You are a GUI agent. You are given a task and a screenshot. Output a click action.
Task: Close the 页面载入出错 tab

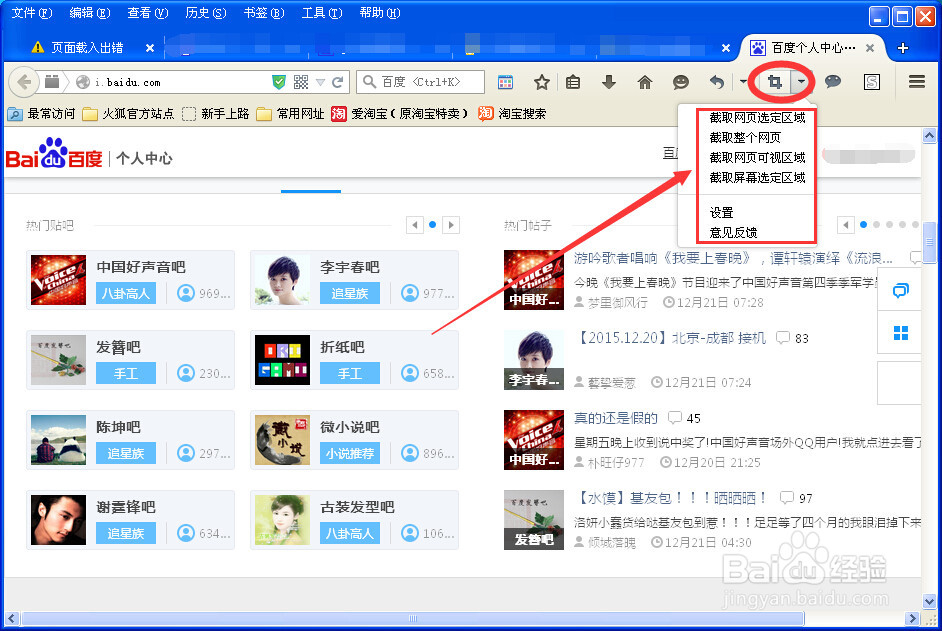click(150, 48)
